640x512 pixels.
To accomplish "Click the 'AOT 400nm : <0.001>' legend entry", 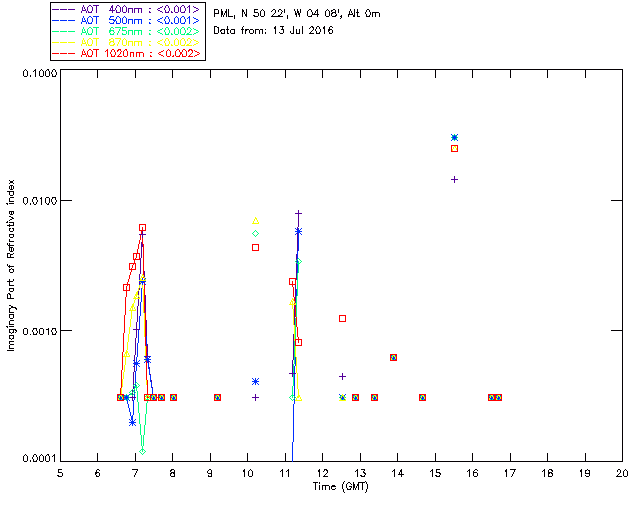I will click(127, 9).
